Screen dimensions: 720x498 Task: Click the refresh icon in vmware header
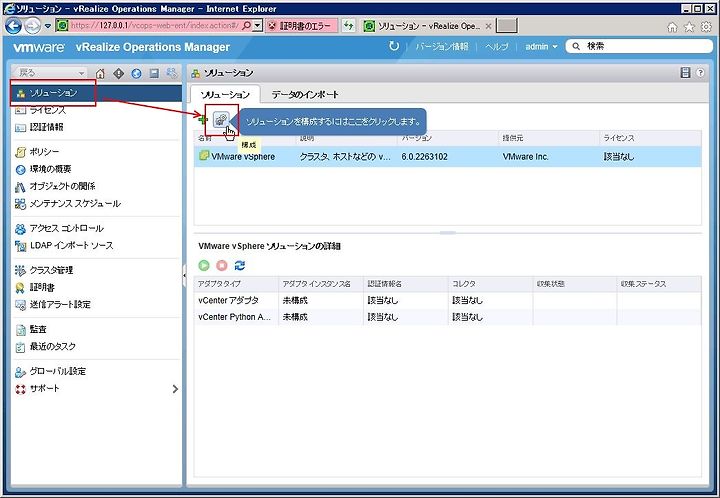pyautogui.click(x=394, y=46)
